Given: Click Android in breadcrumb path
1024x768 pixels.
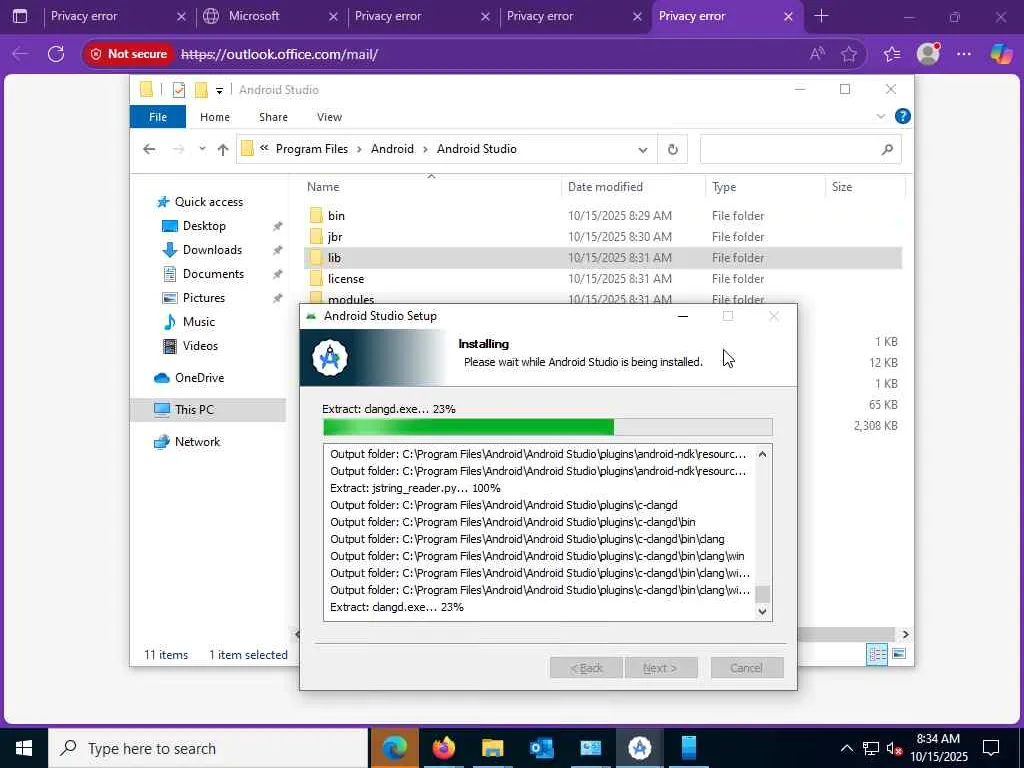Looking at the screenshot, I should (x=392, y=149).
